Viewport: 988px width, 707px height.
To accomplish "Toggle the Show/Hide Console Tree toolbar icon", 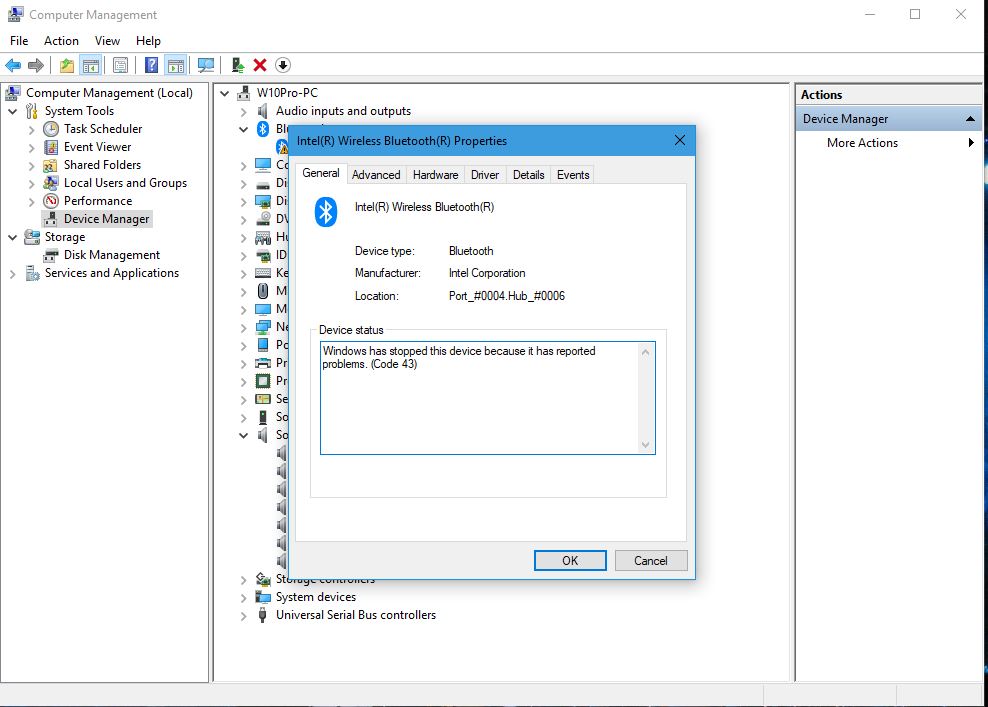I will coord(91,65).
